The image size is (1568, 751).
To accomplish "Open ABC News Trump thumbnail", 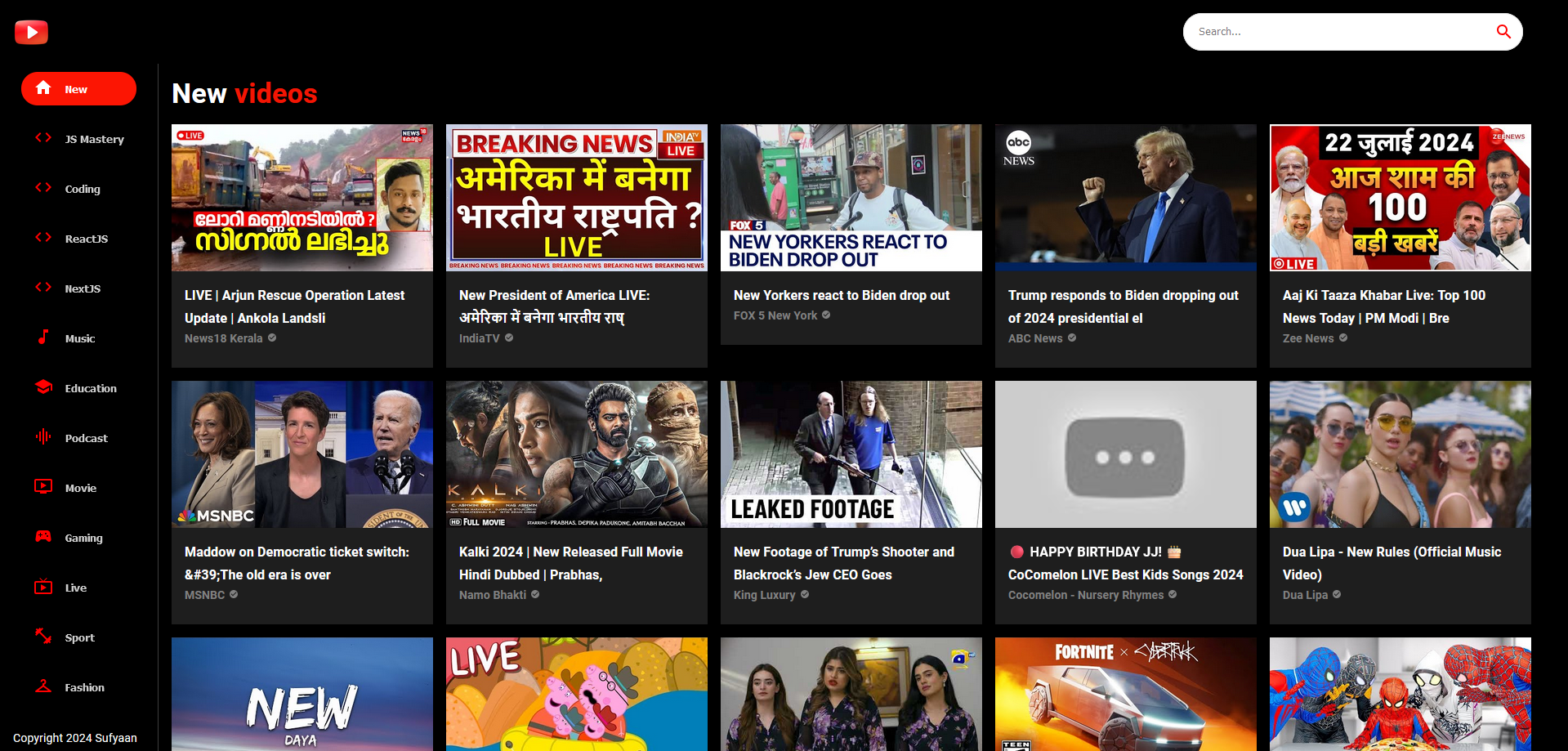I will [1126, 198].
